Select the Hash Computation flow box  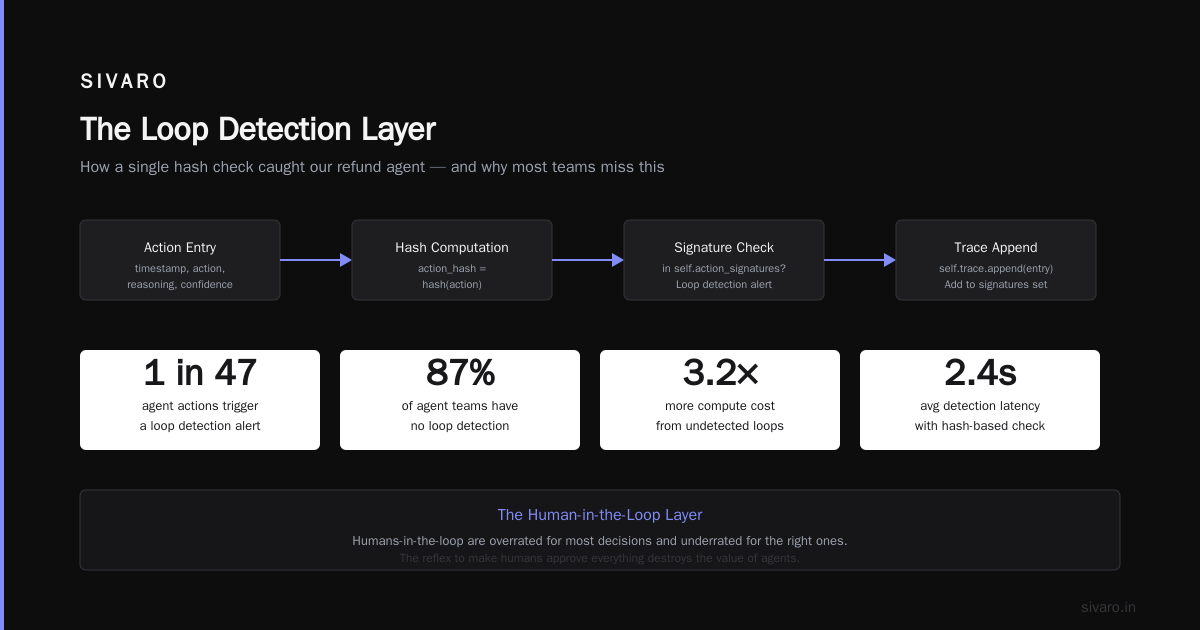(452, 260)
